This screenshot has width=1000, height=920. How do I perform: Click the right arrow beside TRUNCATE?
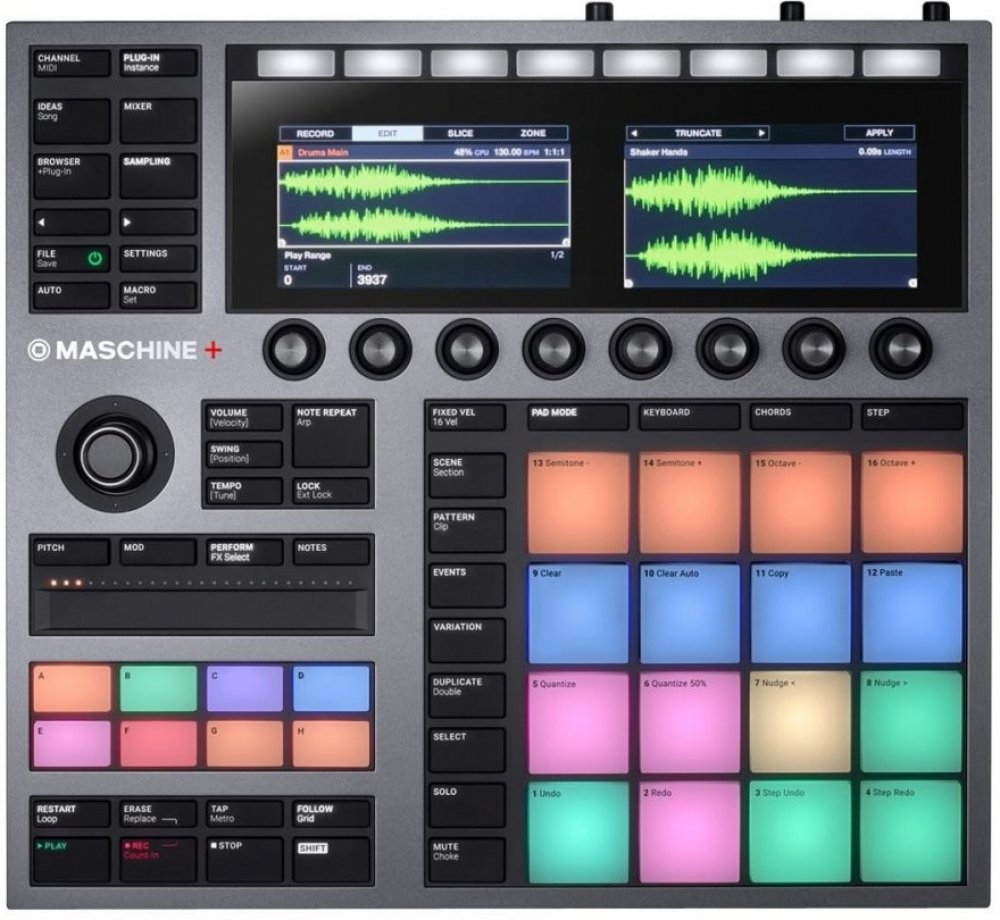(x=762, y=133)
